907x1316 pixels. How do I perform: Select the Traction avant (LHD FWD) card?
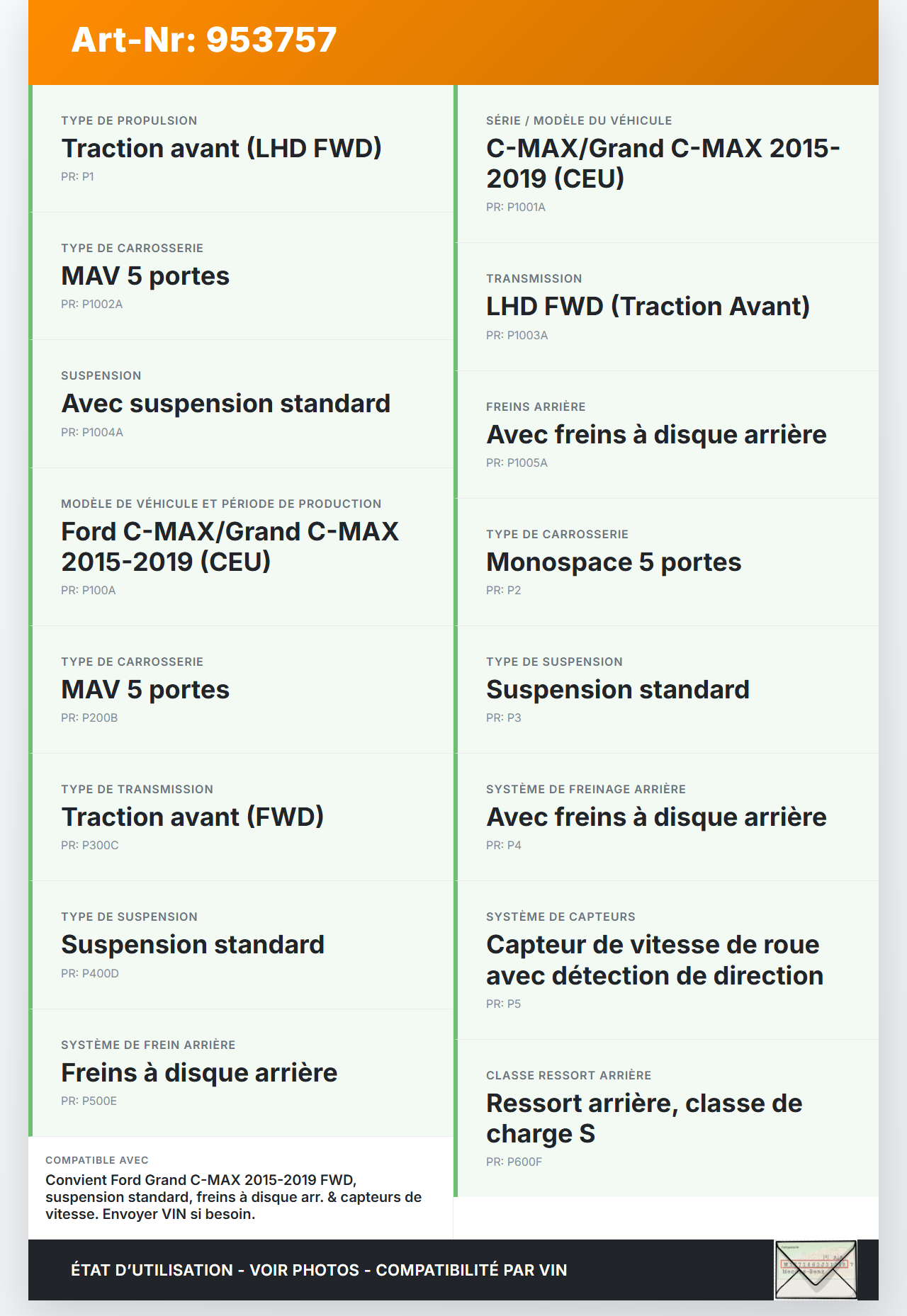coord(241,149)
